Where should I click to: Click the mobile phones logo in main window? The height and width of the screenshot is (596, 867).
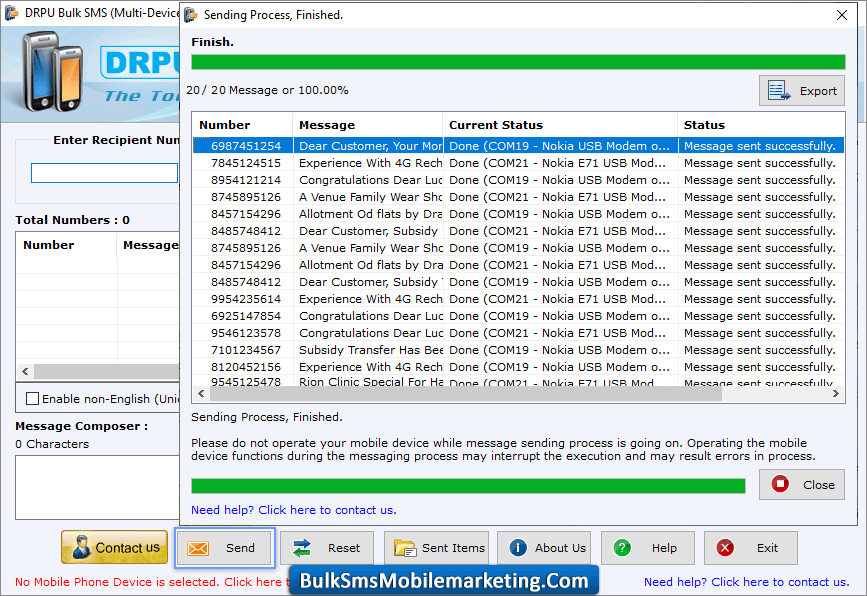(x=53, y=72)
